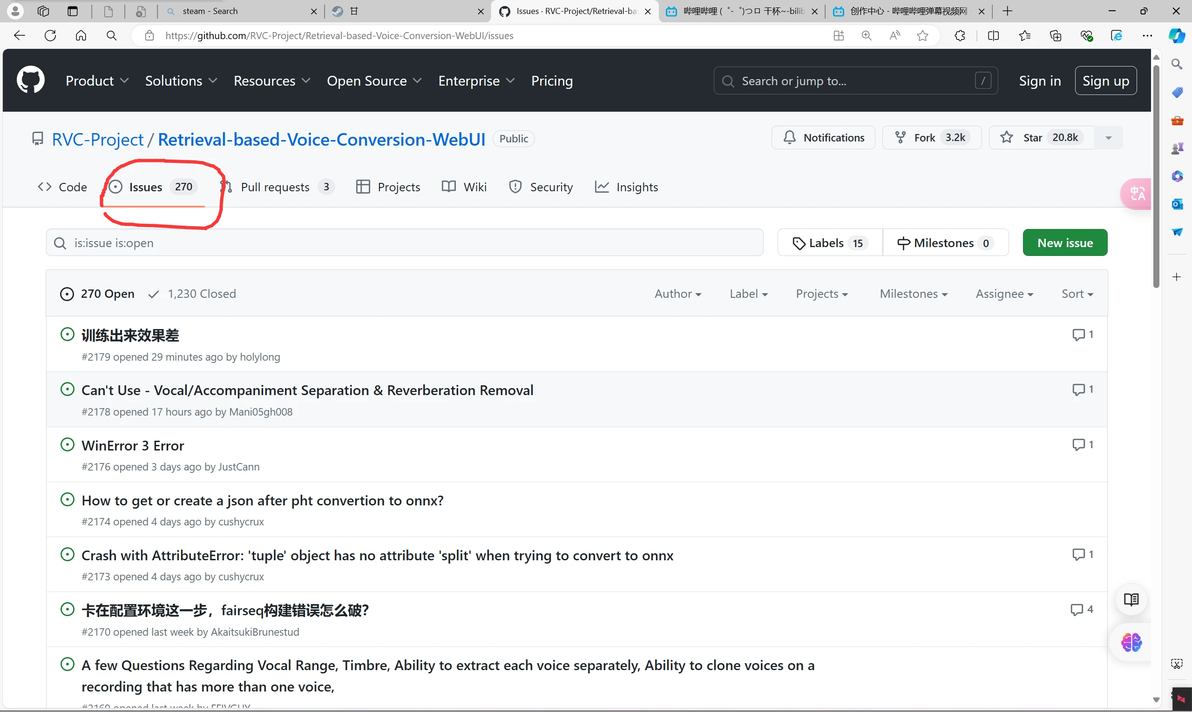
Task: Show the 1,230 Closed issues
Action: click(192, 294)
